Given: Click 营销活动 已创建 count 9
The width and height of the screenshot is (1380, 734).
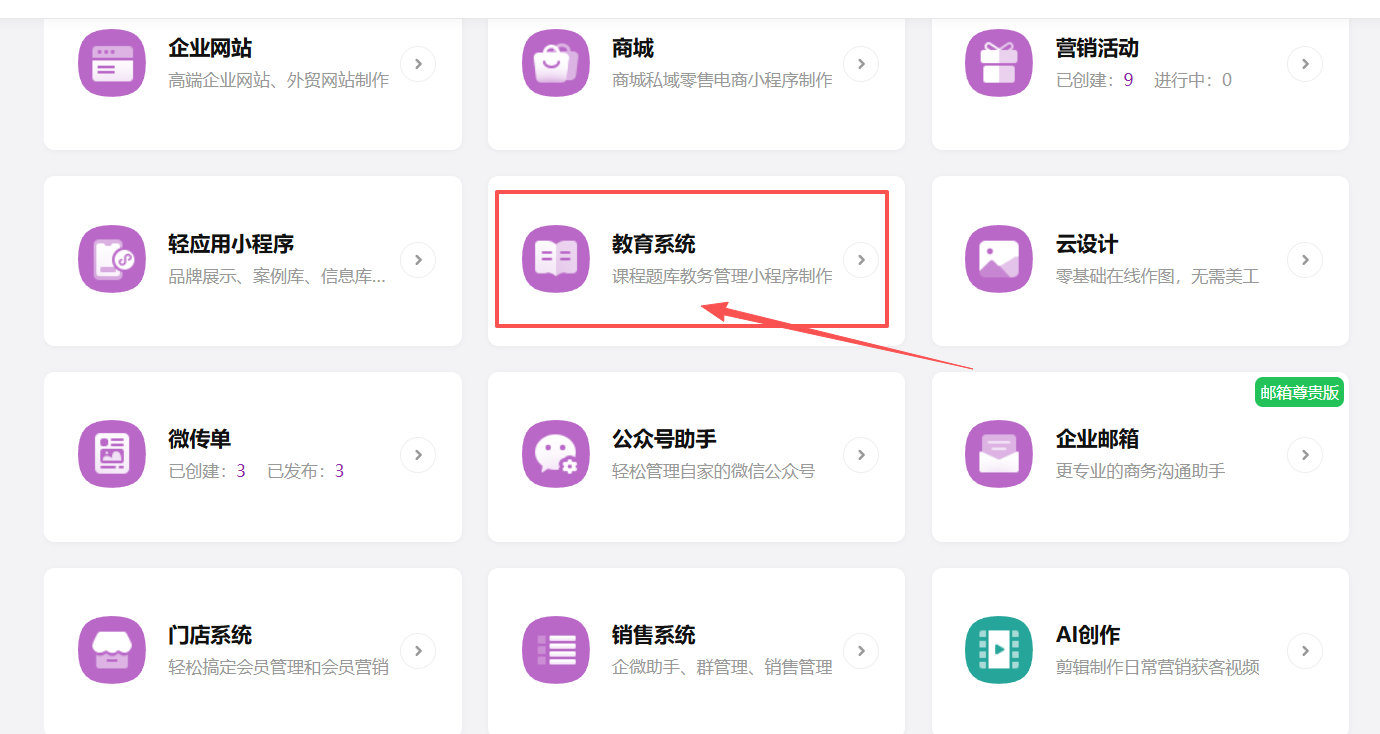Looking at the screenshot, I should click(x=1128, y=80).
